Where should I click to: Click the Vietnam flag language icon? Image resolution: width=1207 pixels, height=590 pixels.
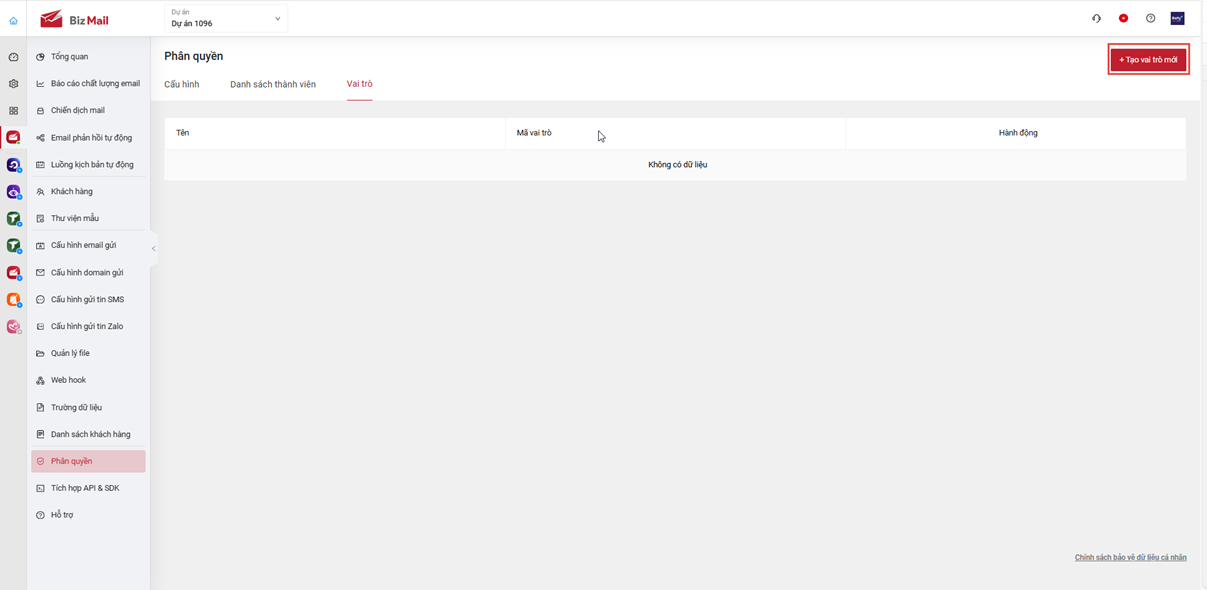(1123, 18)
